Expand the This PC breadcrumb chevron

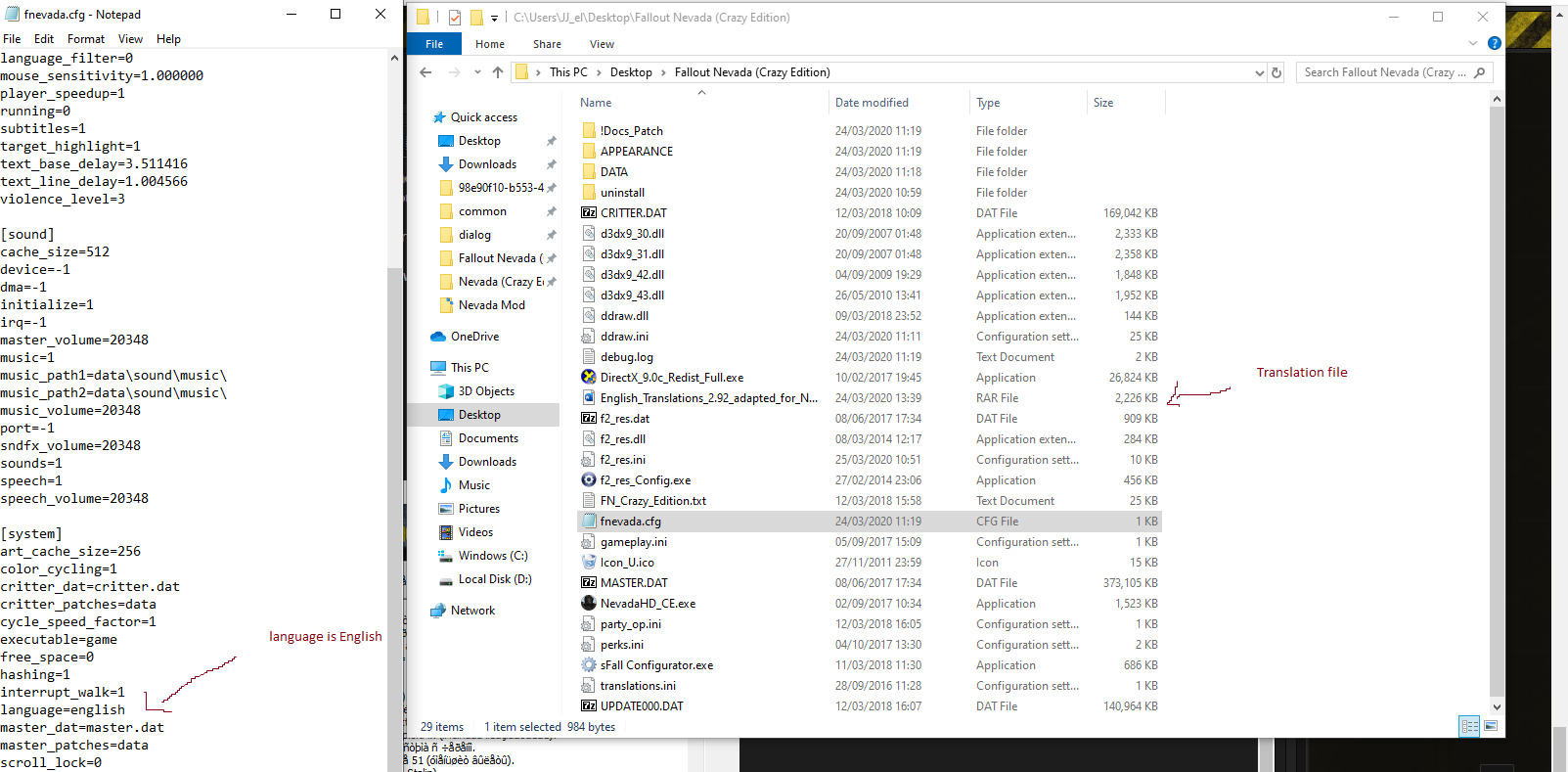599,72
